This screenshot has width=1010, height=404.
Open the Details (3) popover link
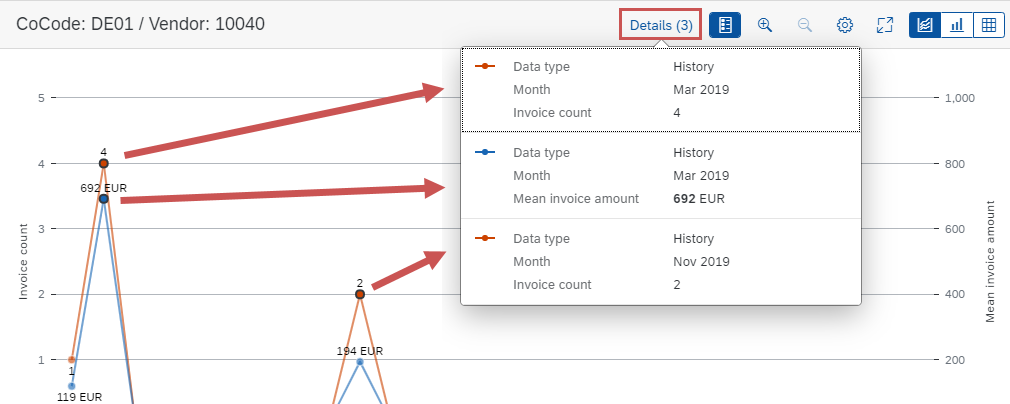[x=661, y=25]
